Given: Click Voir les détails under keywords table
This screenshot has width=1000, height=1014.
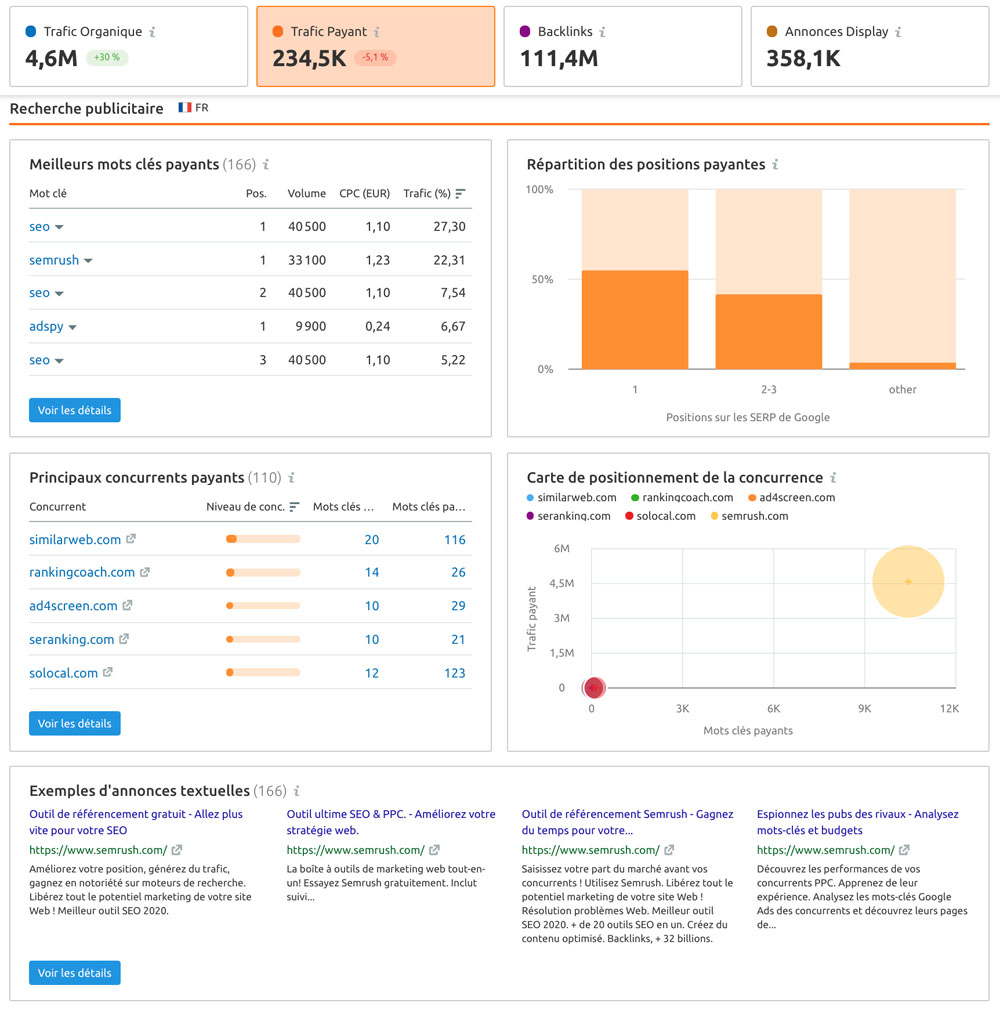Looking at the screenshot, I should click(74, 410).
